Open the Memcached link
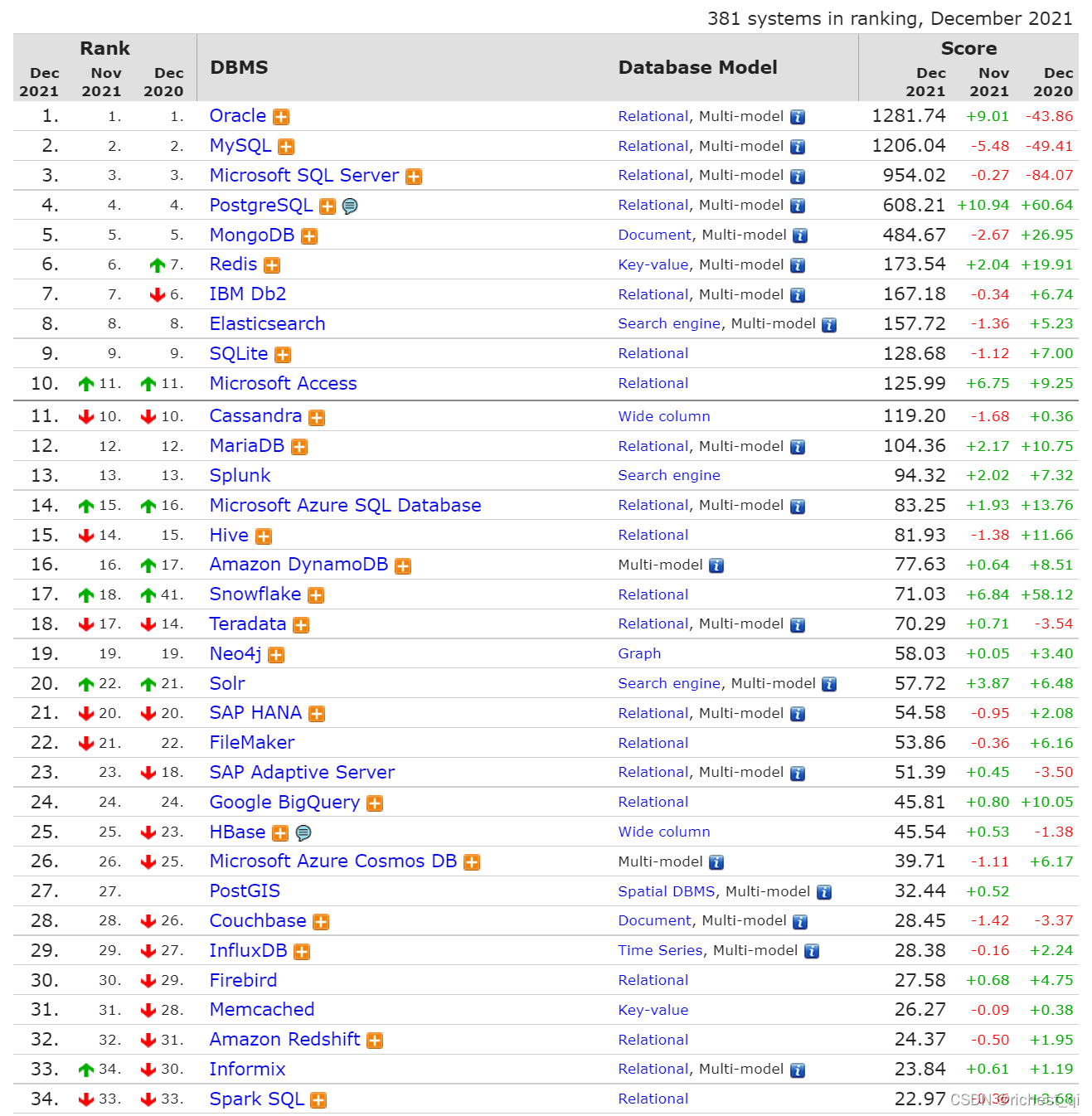The width and height of the screenshot is (1092, 1116). coord(262,1010)
